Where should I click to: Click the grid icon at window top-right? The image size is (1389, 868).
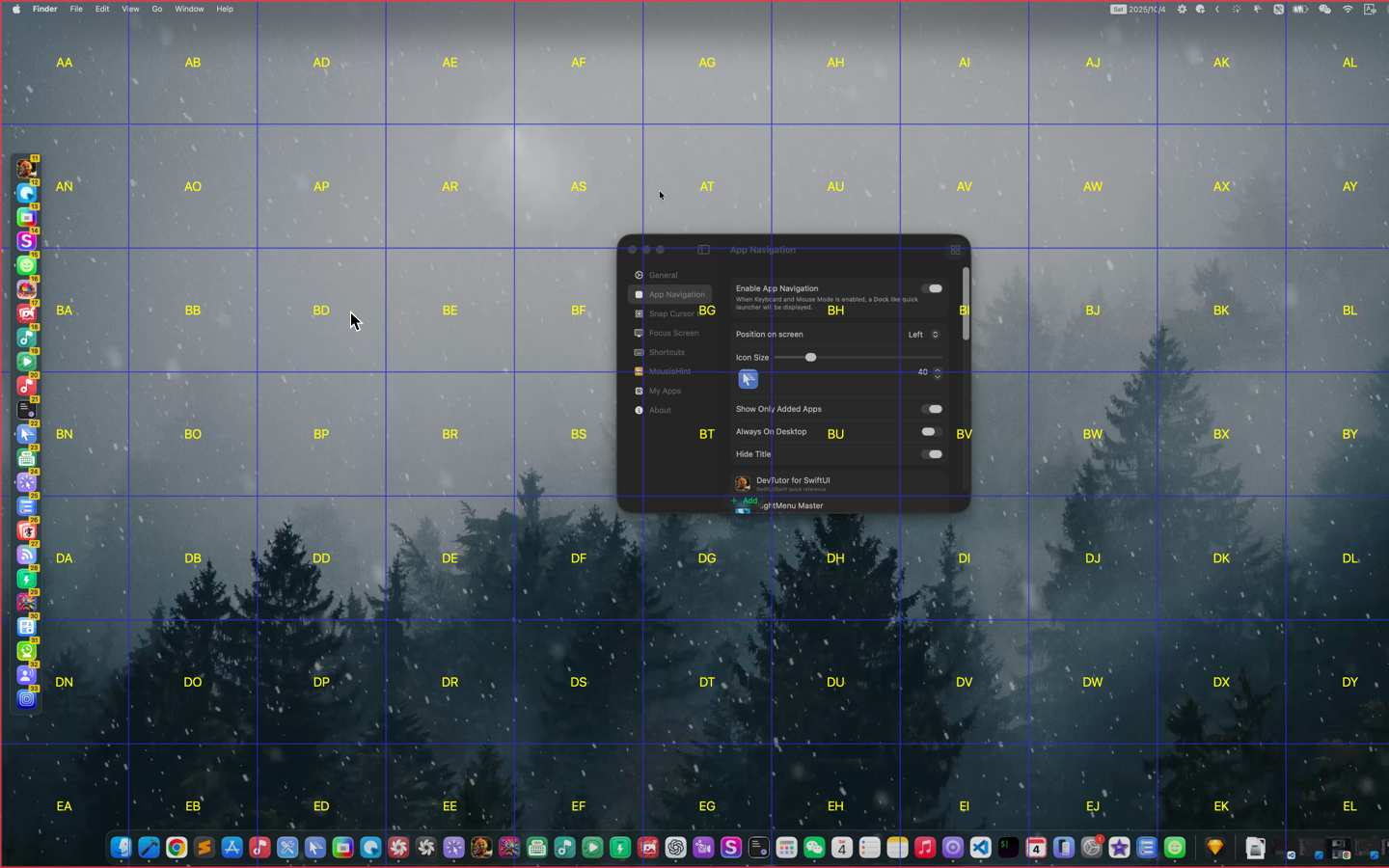pos(955,250)
